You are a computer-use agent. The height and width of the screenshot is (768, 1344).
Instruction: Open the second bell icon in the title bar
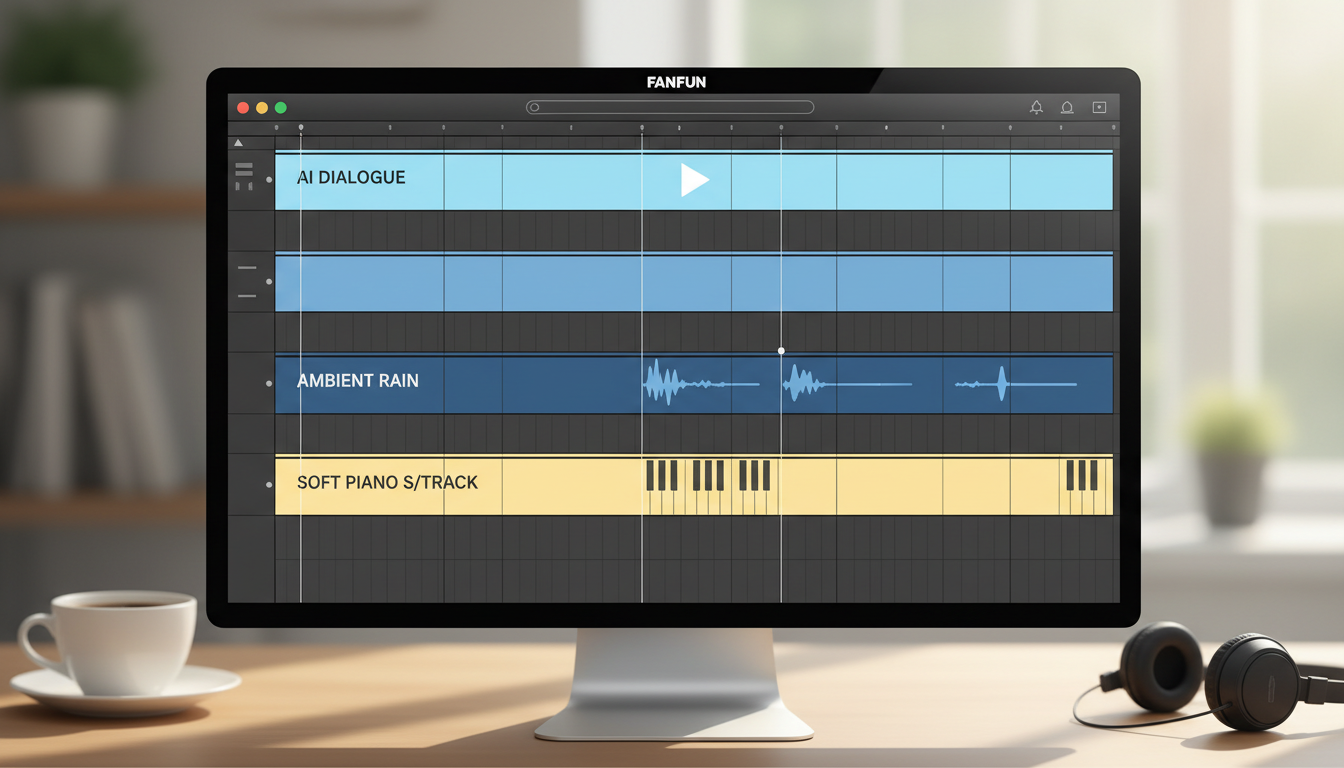pos(1067,107)
